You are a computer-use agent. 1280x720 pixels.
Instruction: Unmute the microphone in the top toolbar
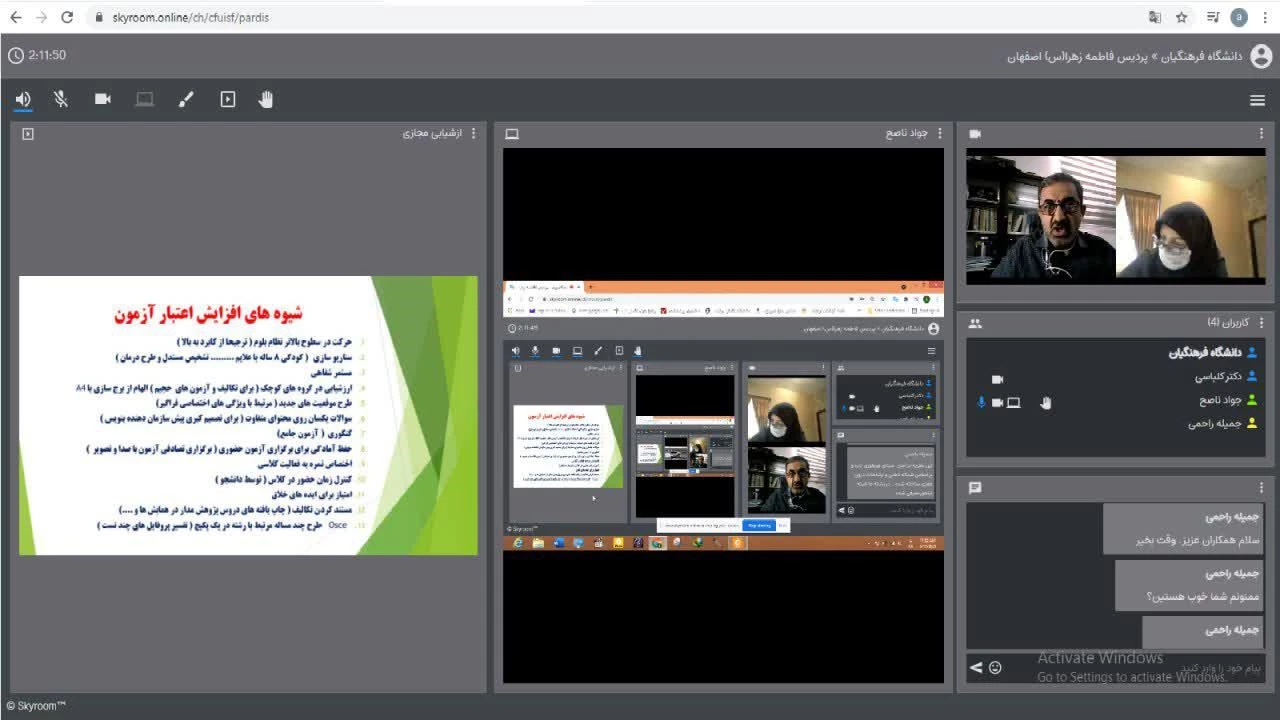[61, 99]
